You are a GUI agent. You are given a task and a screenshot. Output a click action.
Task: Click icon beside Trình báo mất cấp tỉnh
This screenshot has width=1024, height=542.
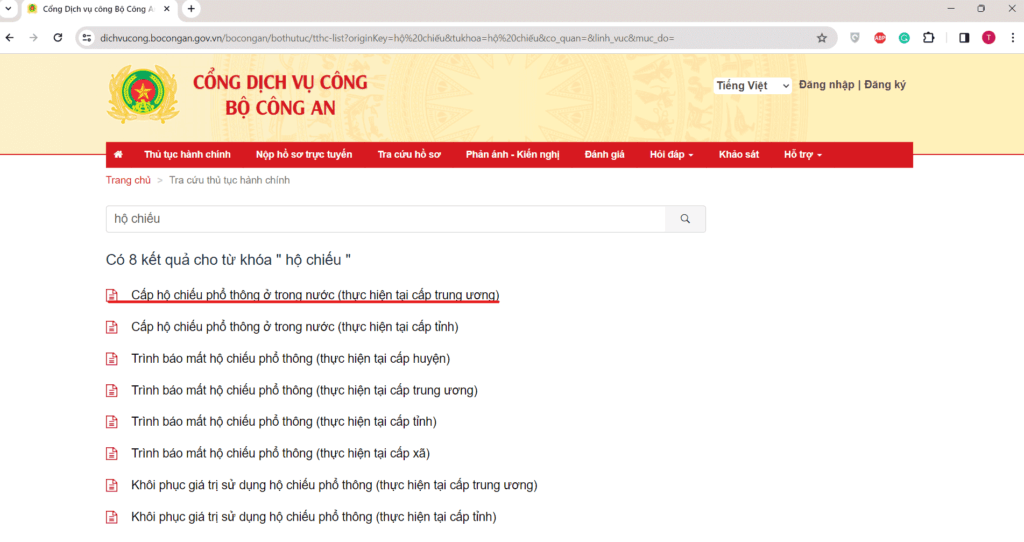tap(112, 422)
